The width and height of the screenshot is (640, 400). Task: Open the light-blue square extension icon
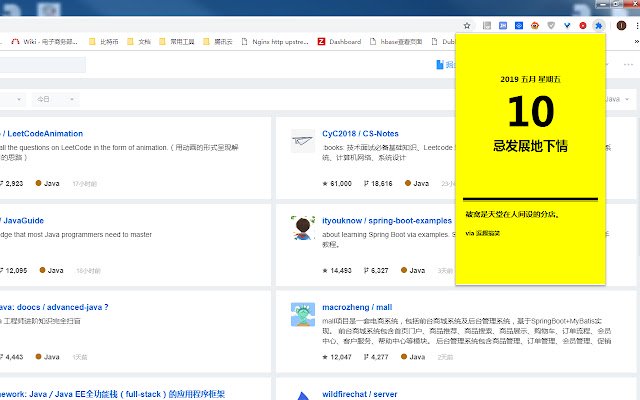(x=503, y=26)
